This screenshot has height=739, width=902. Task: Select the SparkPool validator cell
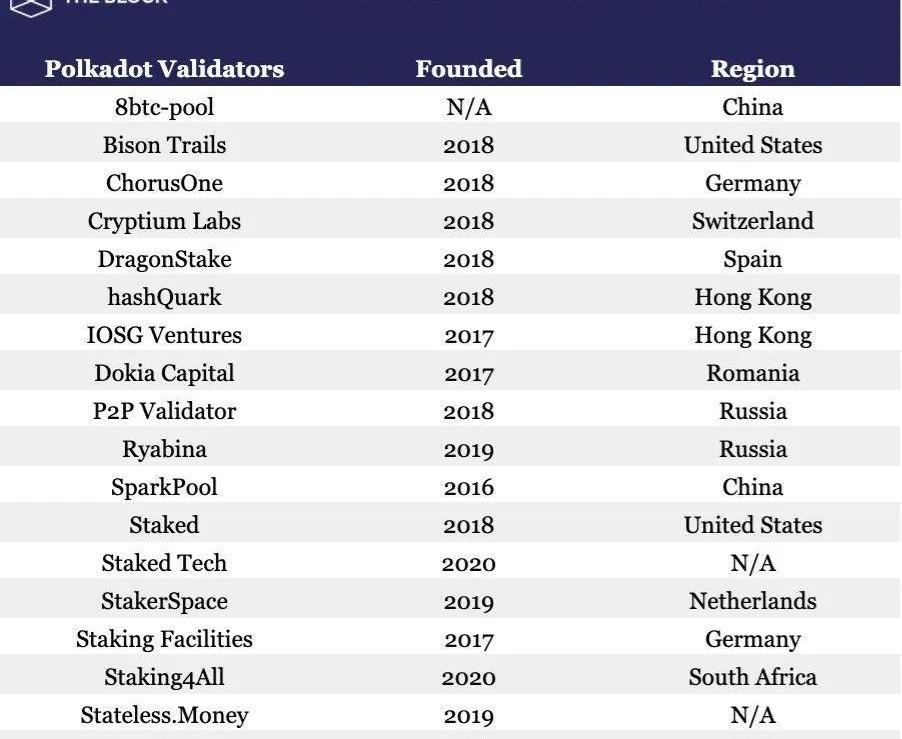[x=164, y=487]
